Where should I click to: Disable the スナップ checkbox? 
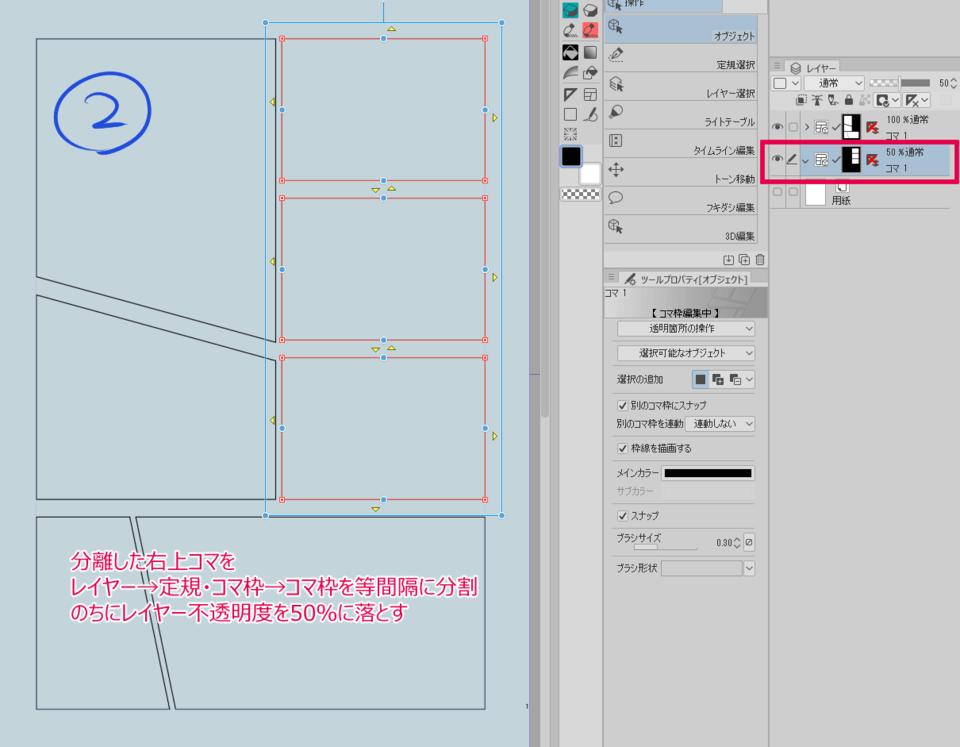pyautogui.click(x=623, y=515)
